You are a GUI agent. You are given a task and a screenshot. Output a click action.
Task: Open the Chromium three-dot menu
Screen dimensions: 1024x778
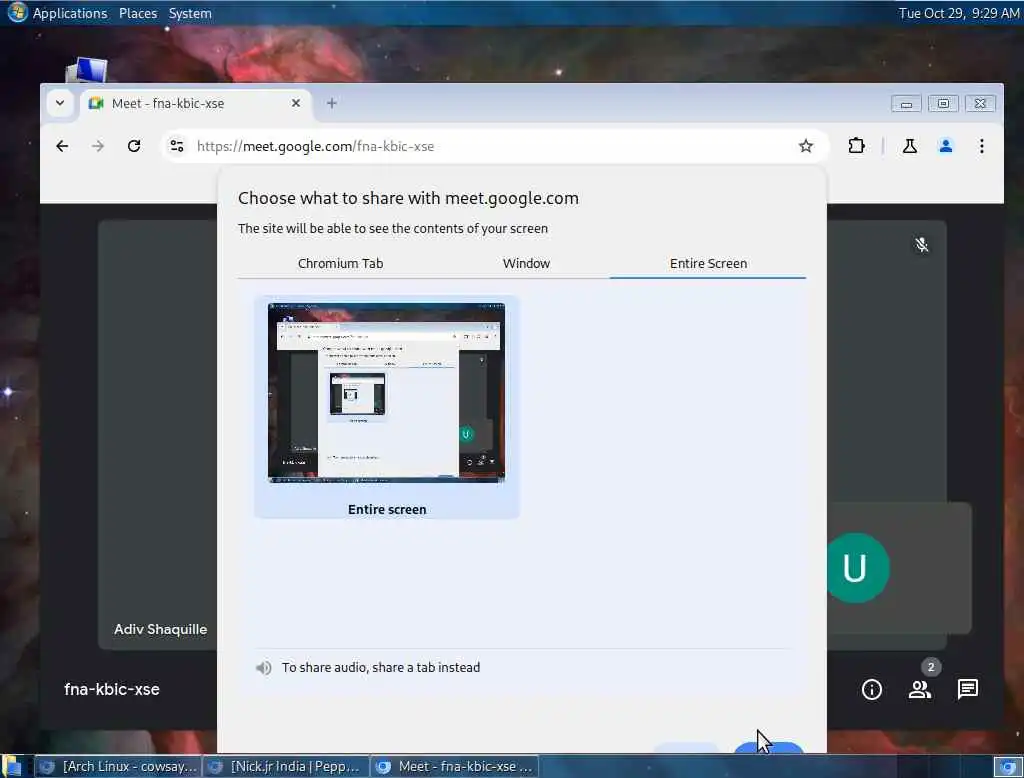click(982, 146)
